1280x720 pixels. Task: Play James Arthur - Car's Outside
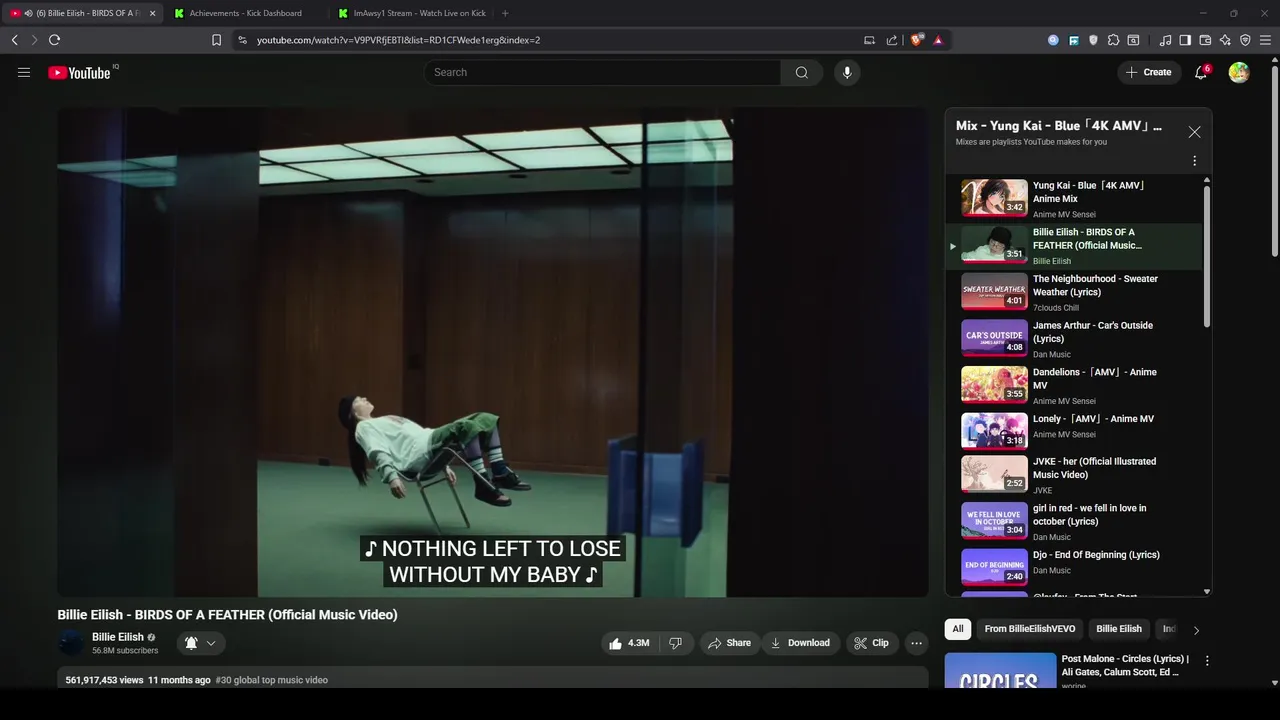click(x=1076, y=338)
